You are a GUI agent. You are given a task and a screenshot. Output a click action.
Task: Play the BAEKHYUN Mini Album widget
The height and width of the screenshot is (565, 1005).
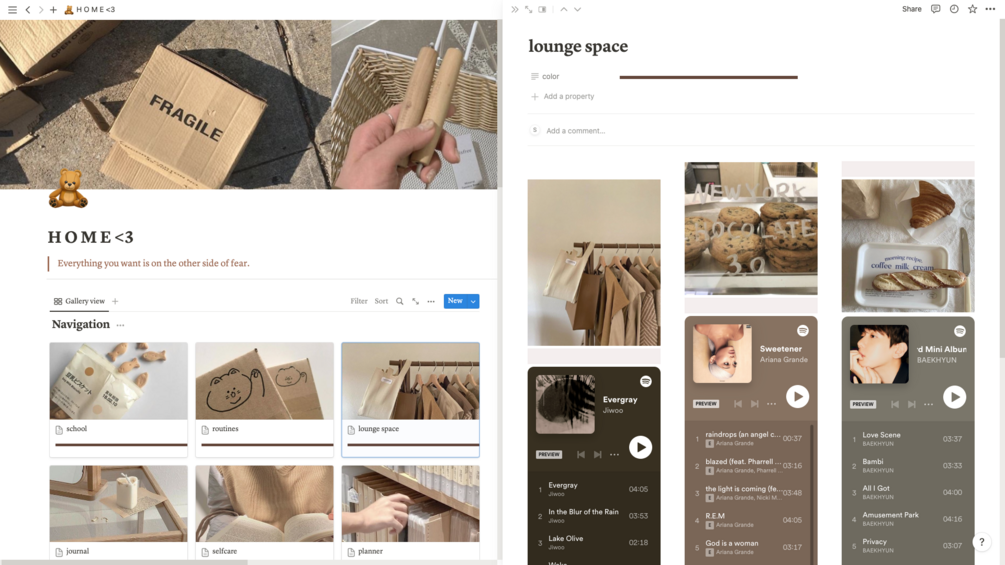954,397
